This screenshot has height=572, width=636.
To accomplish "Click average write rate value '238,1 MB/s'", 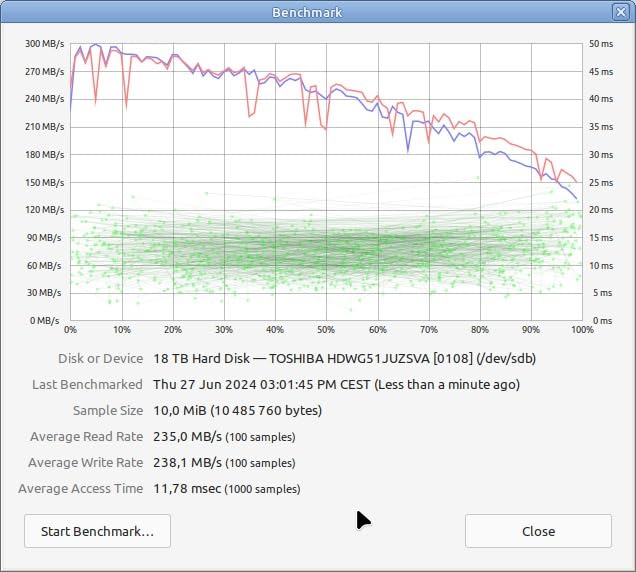I will [x=187, y=462].
